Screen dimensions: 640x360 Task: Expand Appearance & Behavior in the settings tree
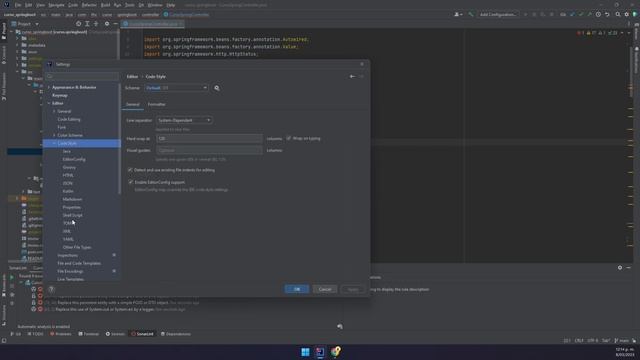coord(49,87)
